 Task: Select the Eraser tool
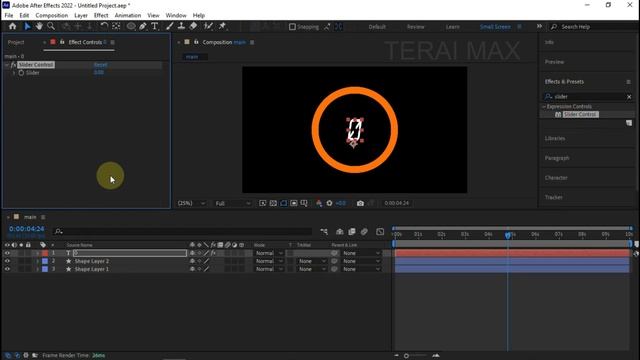pos(193,27)
